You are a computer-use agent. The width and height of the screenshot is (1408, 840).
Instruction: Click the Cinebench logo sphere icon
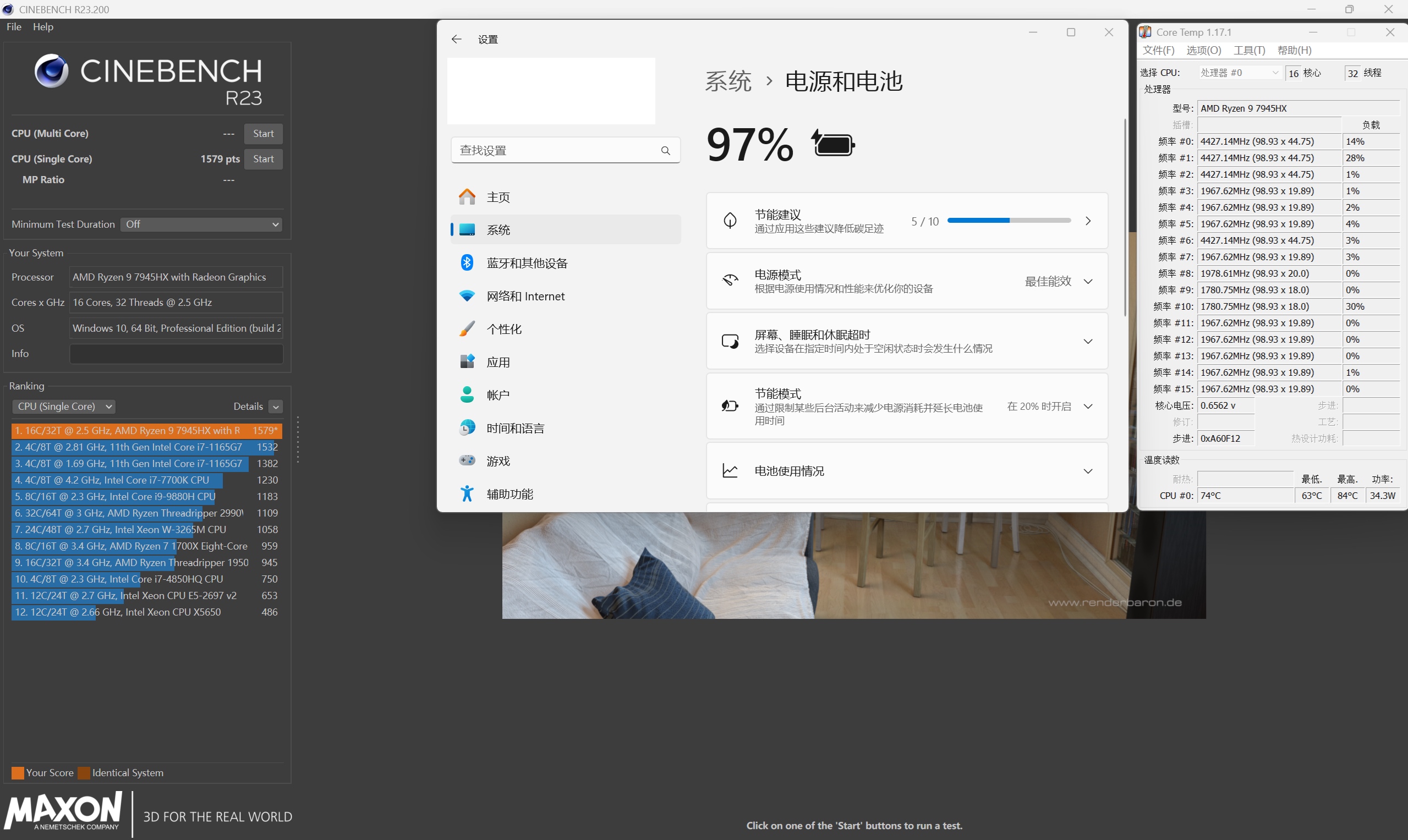pyautogui.click(x=51, y=71)
